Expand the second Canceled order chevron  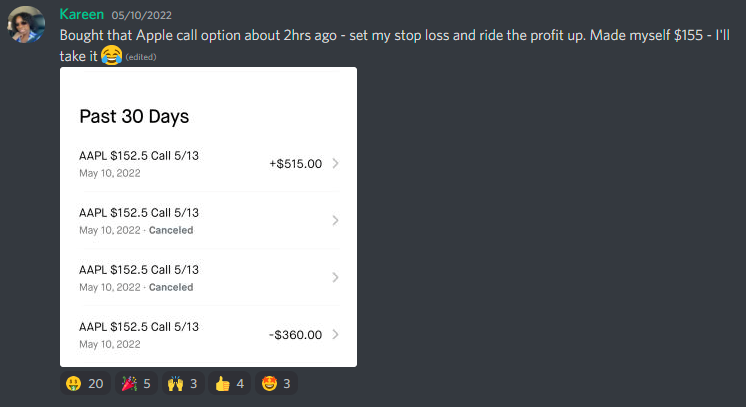[x=335, y=278]
